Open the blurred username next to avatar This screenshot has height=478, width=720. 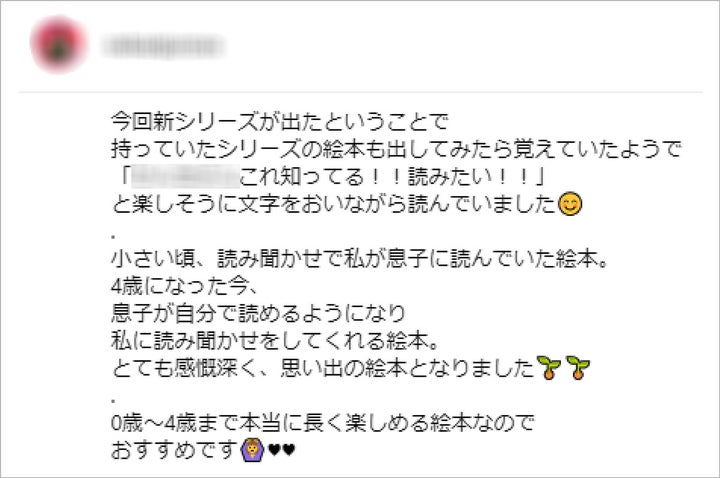click(163, 46)
